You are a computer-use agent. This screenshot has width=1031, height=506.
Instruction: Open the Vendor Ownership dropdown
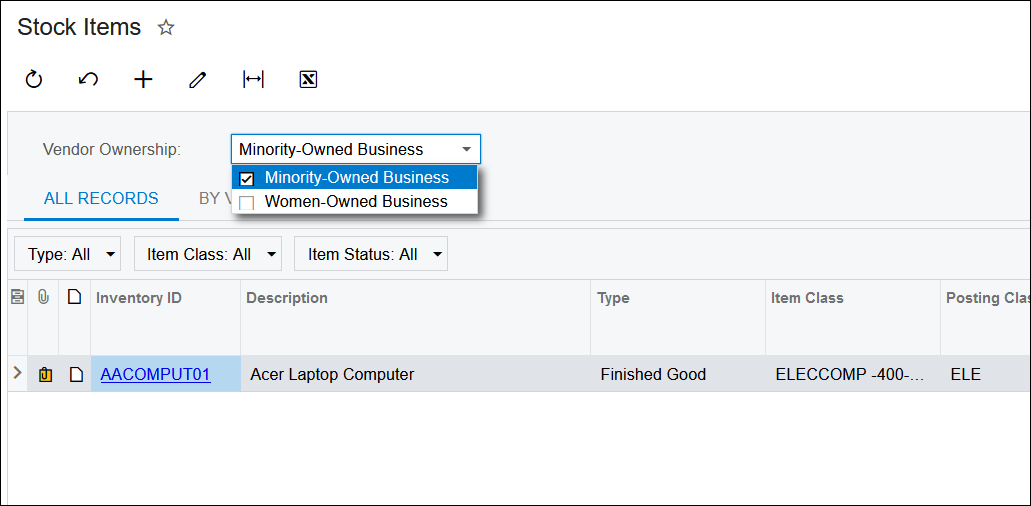coord(466,150)
